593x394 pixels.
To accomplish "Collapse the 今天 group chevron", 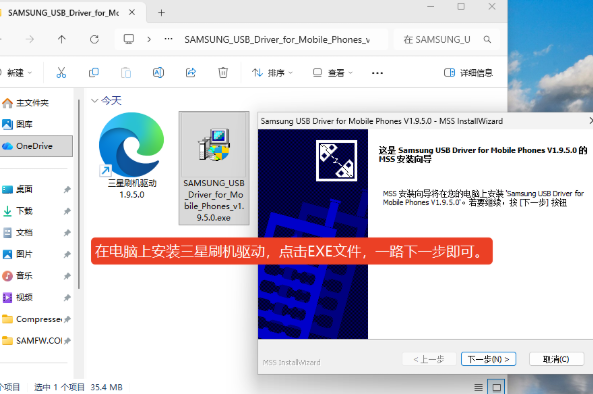I will coord(95,101).
